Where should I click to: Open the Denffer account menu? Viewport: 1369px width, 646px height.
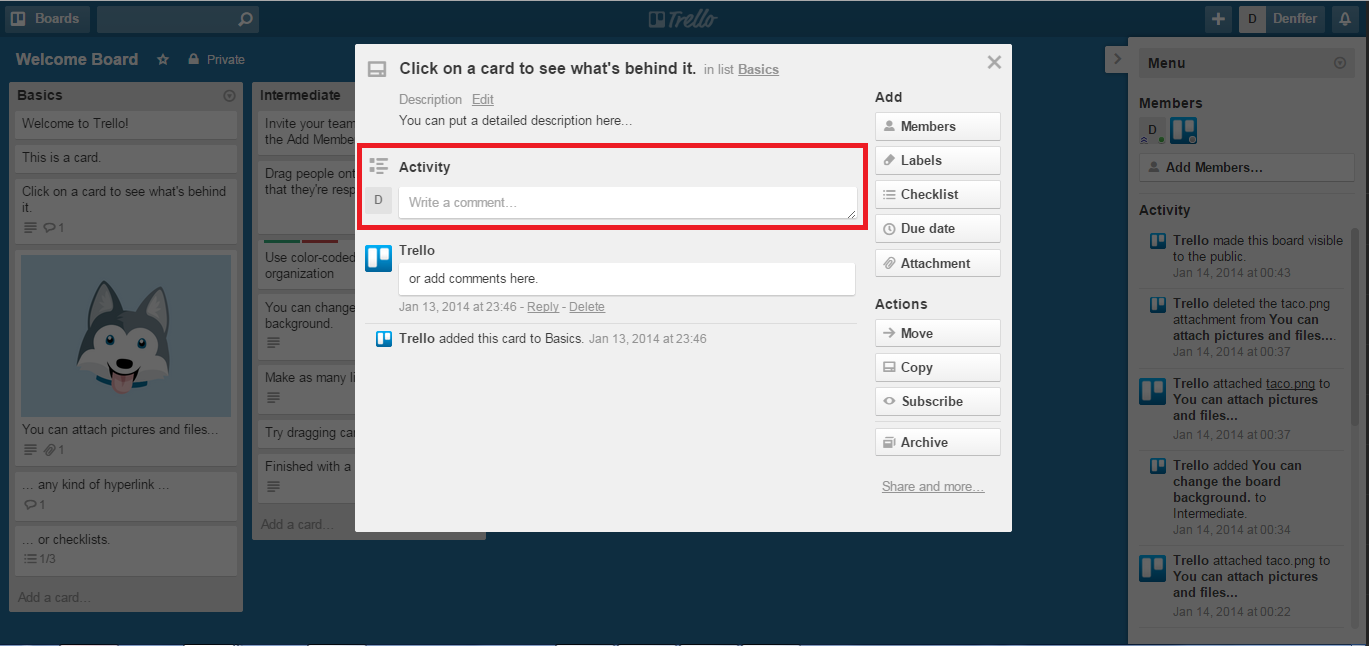[x=1283, y=19]
